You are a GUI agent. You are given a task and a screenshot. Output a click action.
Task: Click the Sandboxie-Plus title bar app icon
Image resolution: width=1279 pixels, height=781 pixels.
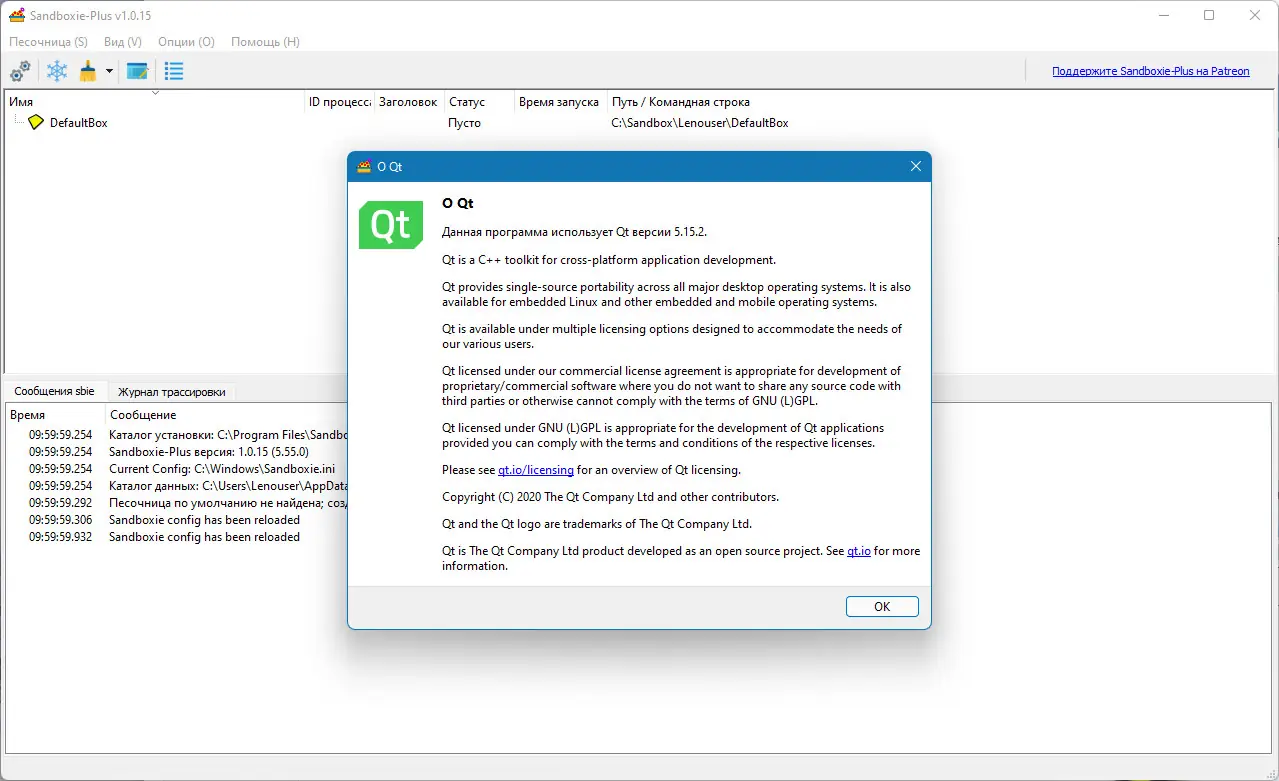[x=16, y=15]
